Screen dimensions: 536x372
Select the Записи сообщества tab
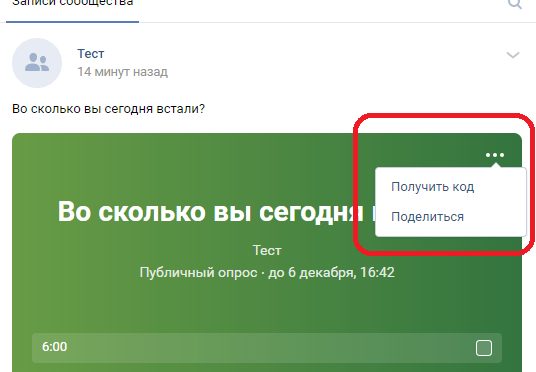(72, 4)
